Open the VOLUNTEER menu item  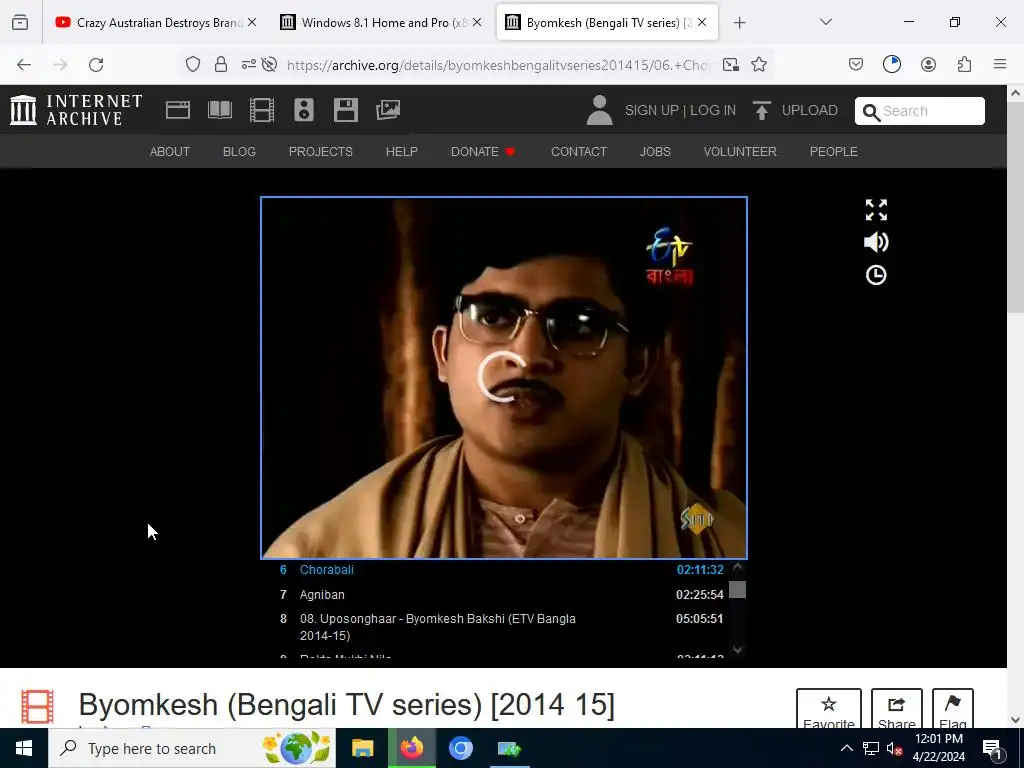pyautogui.click(x=740, y=152)
